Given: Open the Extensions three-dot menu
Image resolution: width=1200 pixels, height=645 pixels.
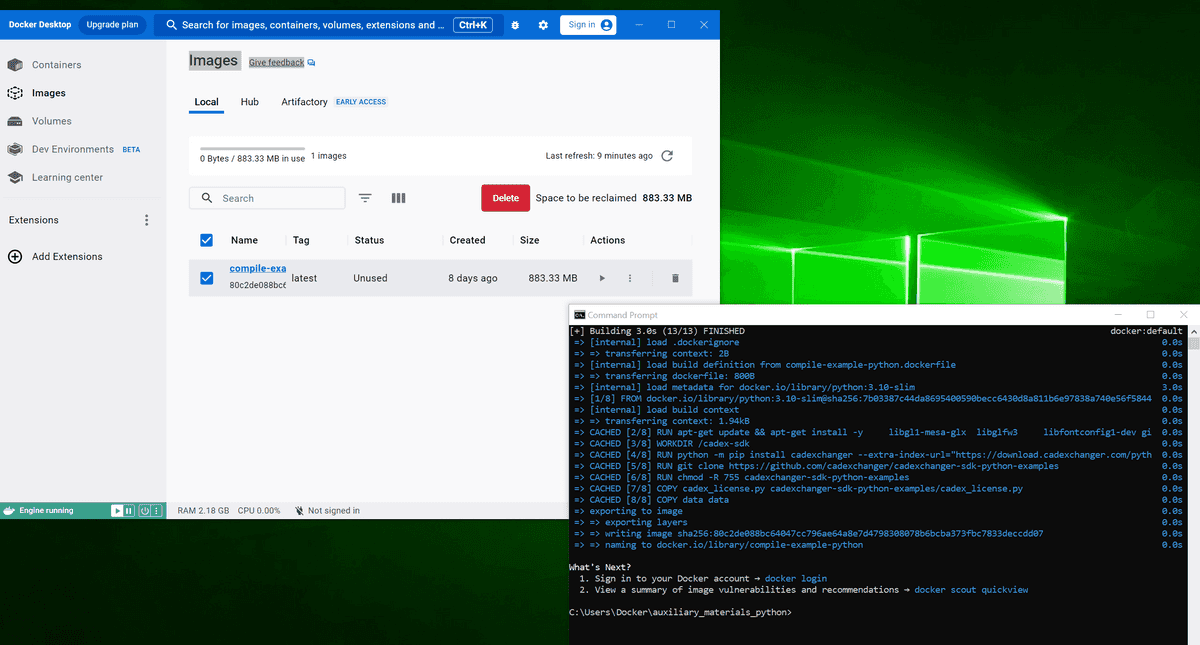Looking at the screenshot, I should [x=147, y=220].
